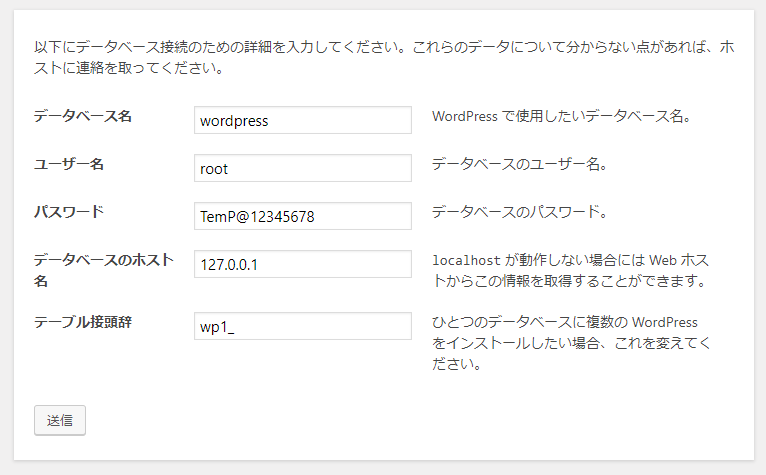The width and height of the screenshot is (766, 475).
Task: Click the intro paragraph at the top
Action: pos(384,59)
